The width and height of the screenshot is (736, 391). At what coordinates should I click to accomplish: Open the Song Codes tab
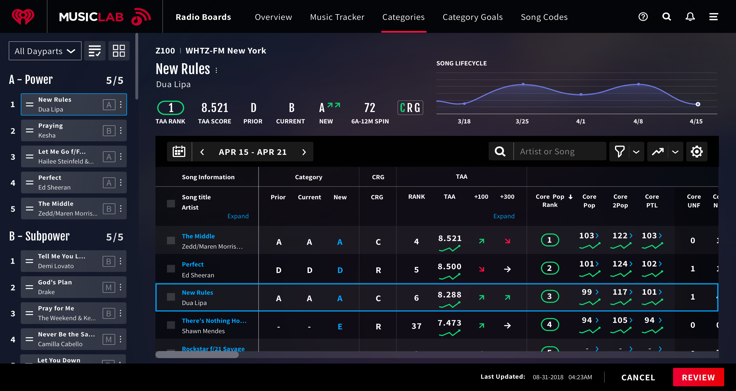[x=544, y=17]
